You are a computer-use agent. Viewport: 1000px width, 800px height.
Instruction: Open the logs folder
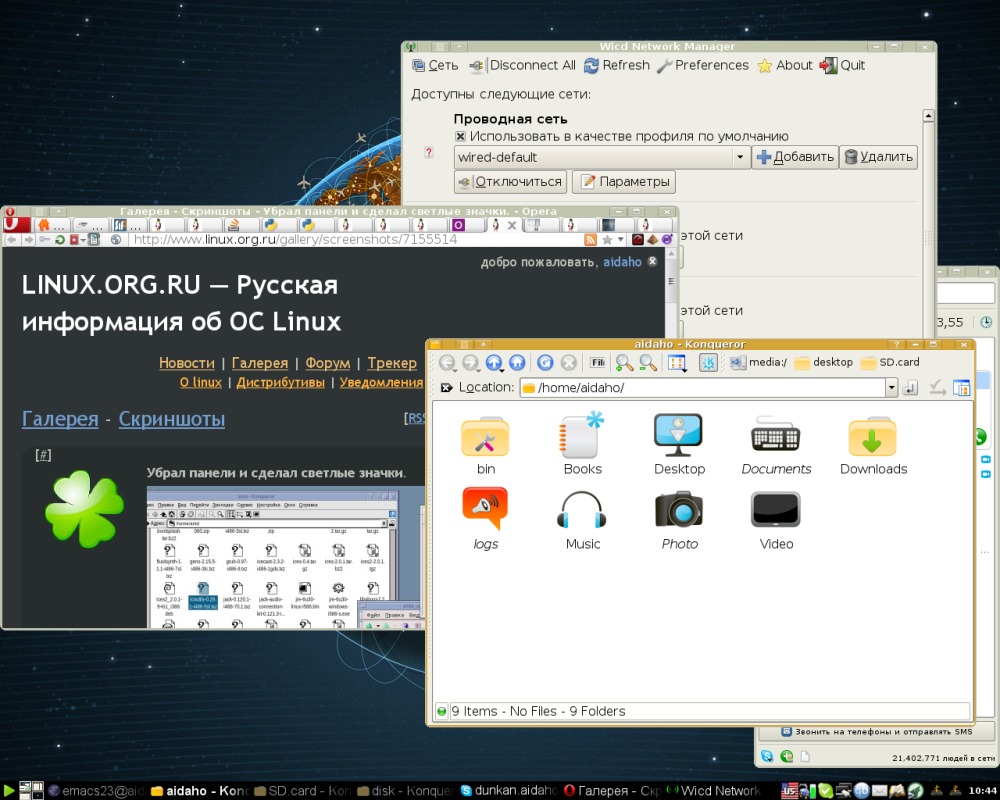[x=485, y=519]
